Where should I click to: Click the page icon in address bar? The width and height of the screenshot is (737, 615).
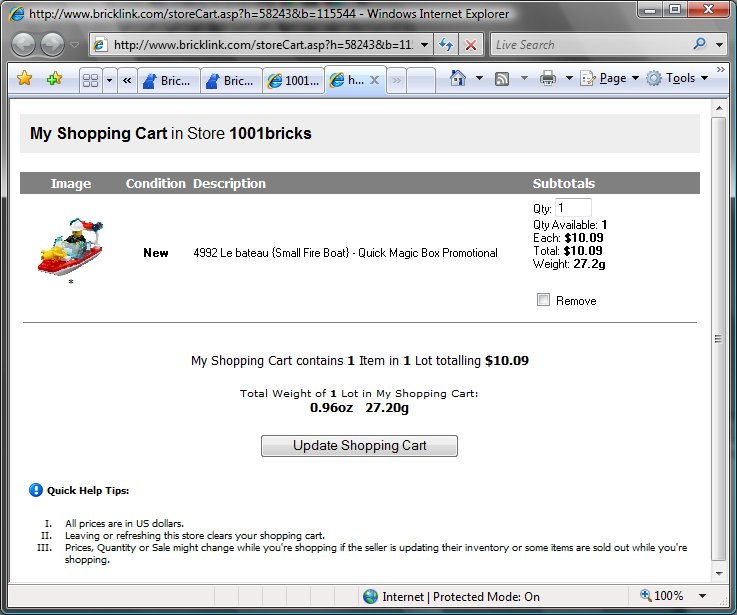(x=100, y=45)
